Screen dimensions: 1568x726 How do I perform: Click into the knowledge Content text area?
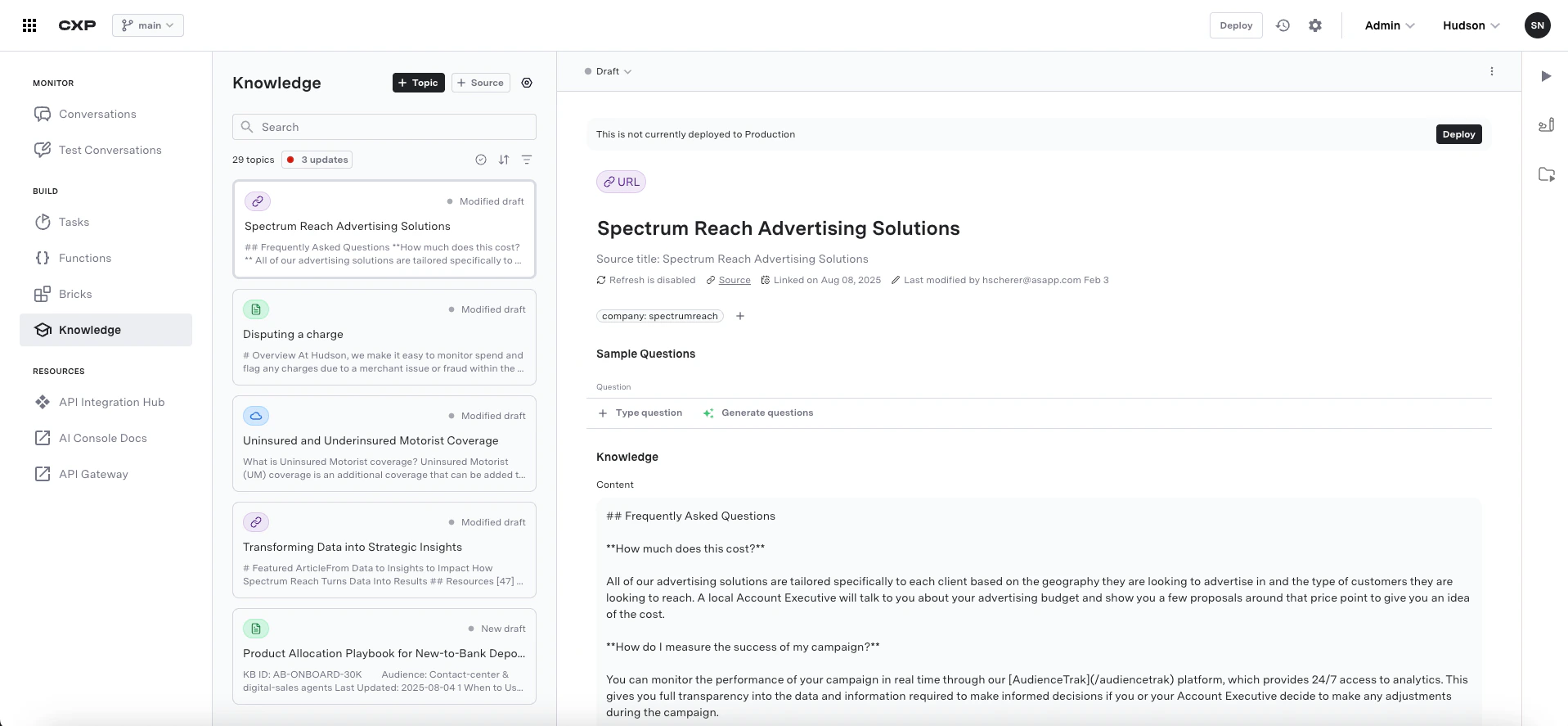[1039, 612]
